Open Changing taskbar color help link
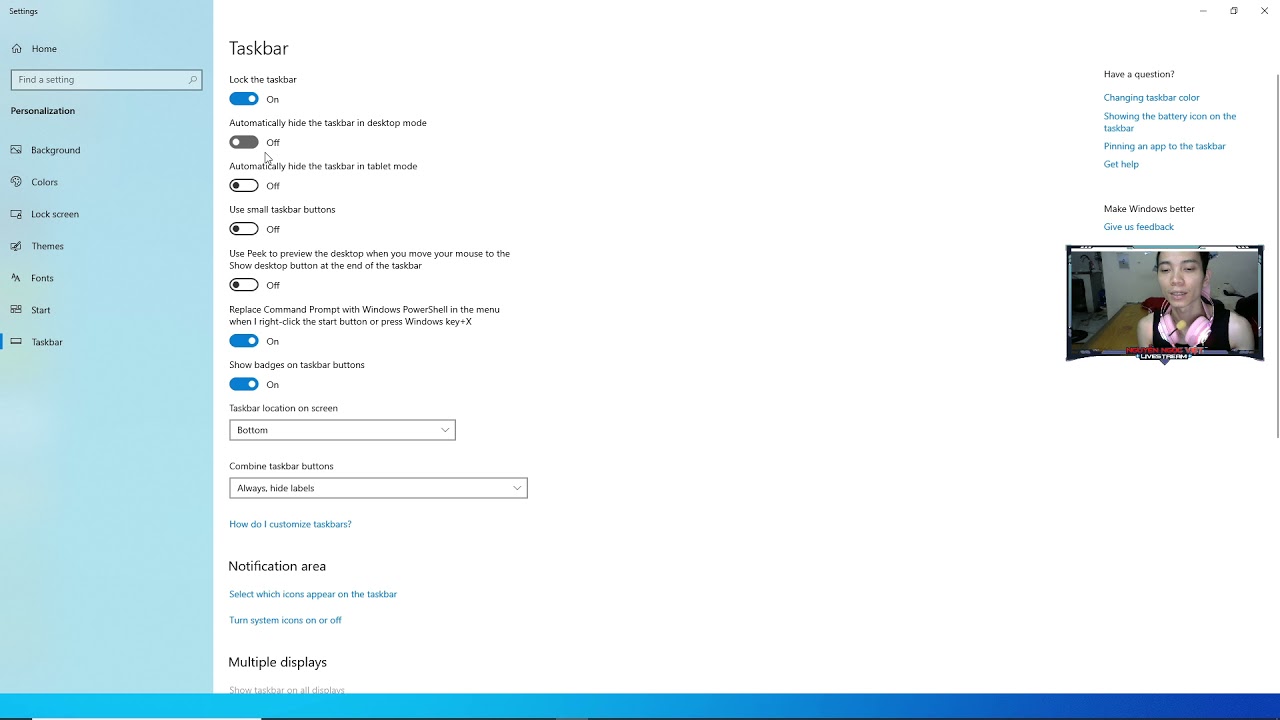 1151,98
